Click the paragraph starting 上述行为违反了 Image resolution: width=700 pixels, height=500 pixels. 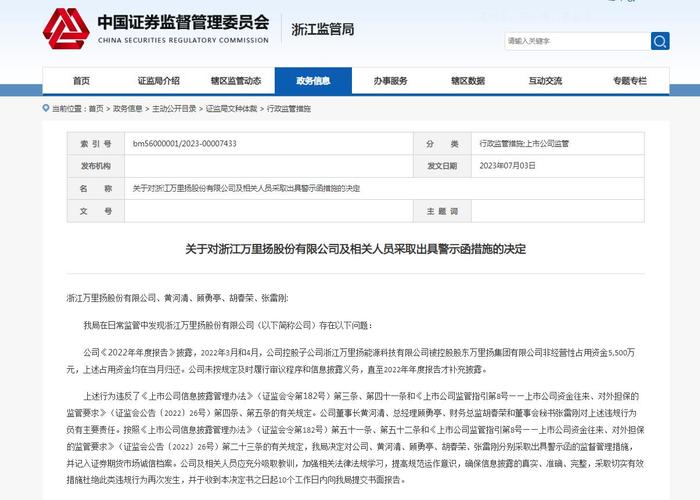pyautogui.click(x=355, y=438)
